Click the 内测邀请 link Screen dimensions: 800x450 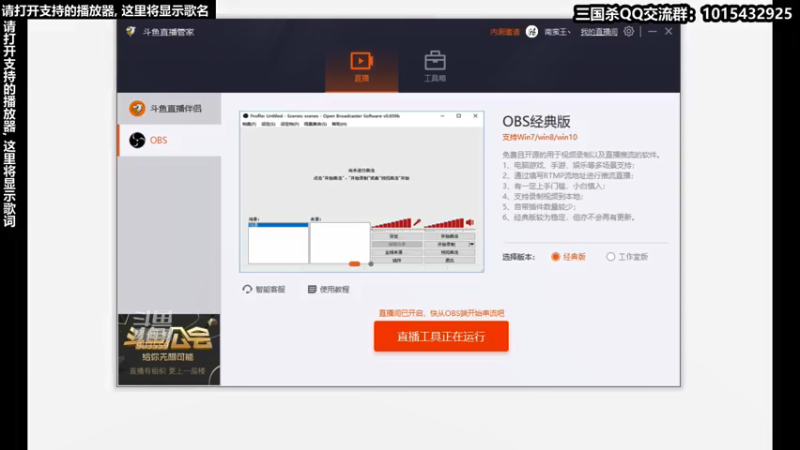coord(505,32)
